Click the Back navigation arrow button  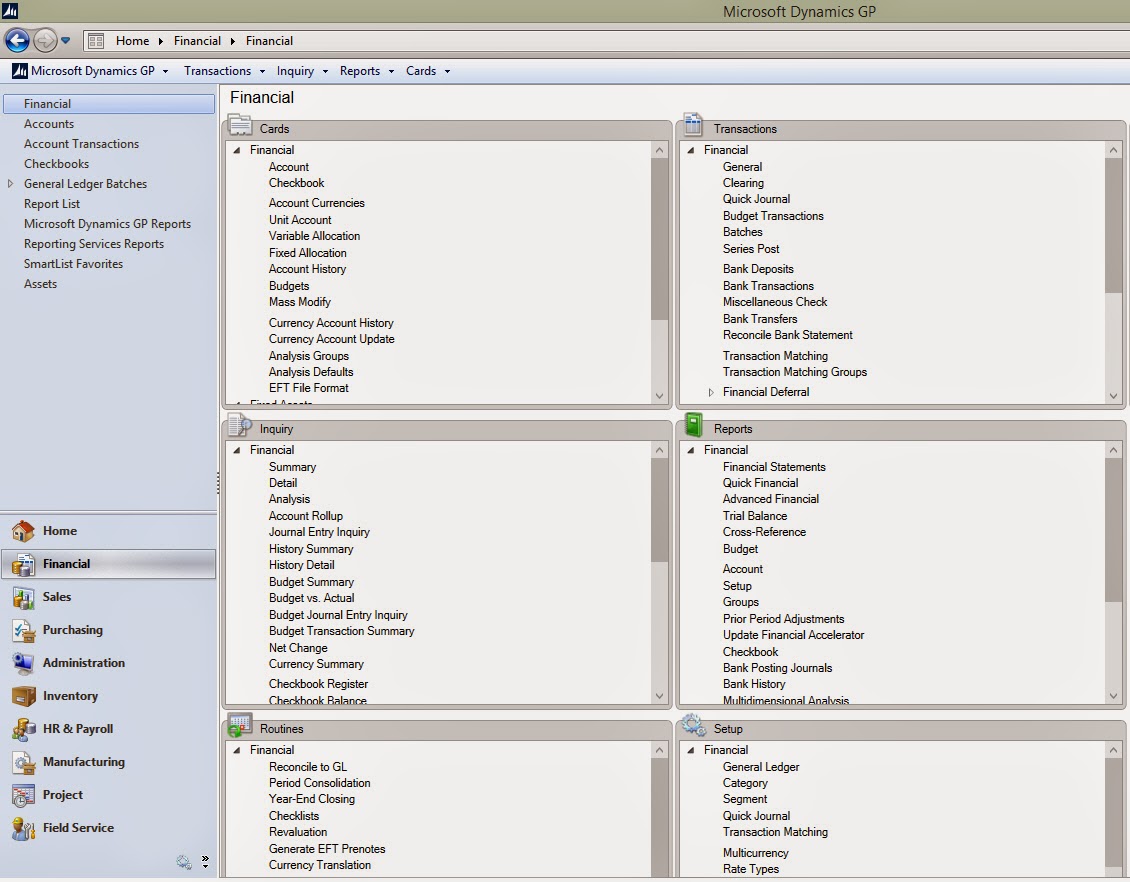pos(17,40)
